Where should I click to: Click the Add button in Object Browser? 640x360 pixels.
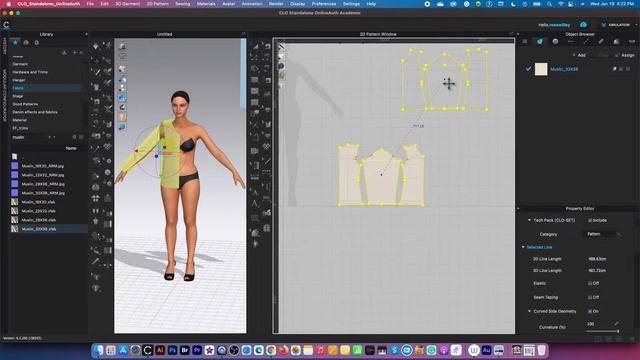coord(579,55)
